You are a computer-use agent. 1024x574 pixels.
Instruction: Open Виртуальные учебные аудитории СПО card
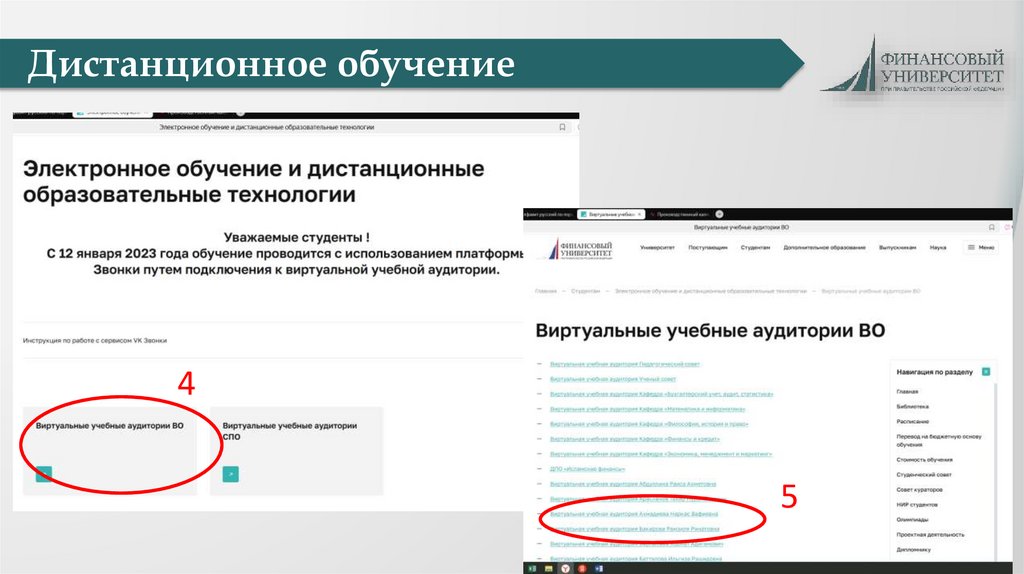pos(296,451)
